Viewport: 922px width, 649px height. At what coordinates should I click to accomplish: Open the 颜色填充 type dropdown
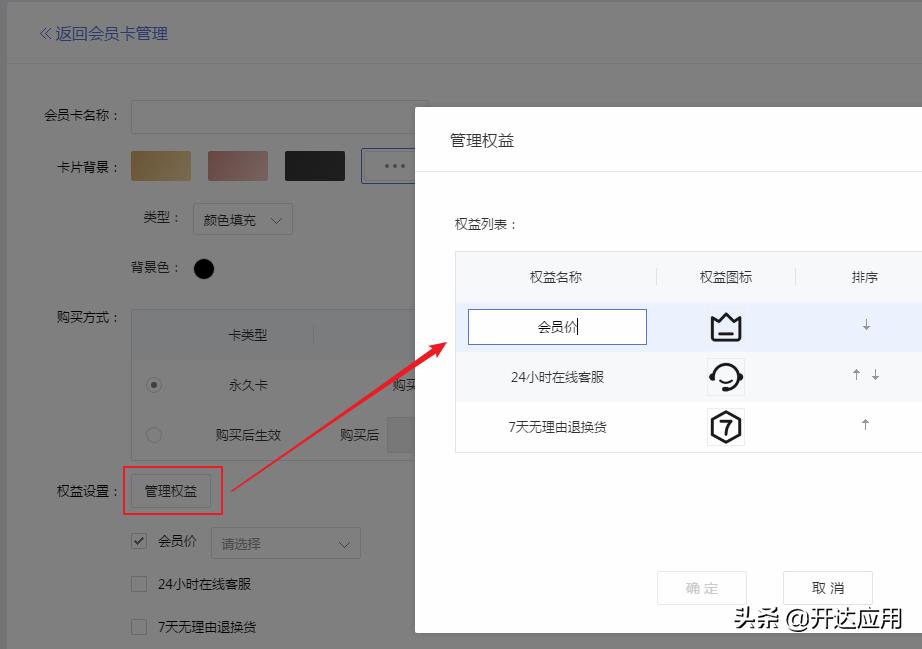[242, 219]
